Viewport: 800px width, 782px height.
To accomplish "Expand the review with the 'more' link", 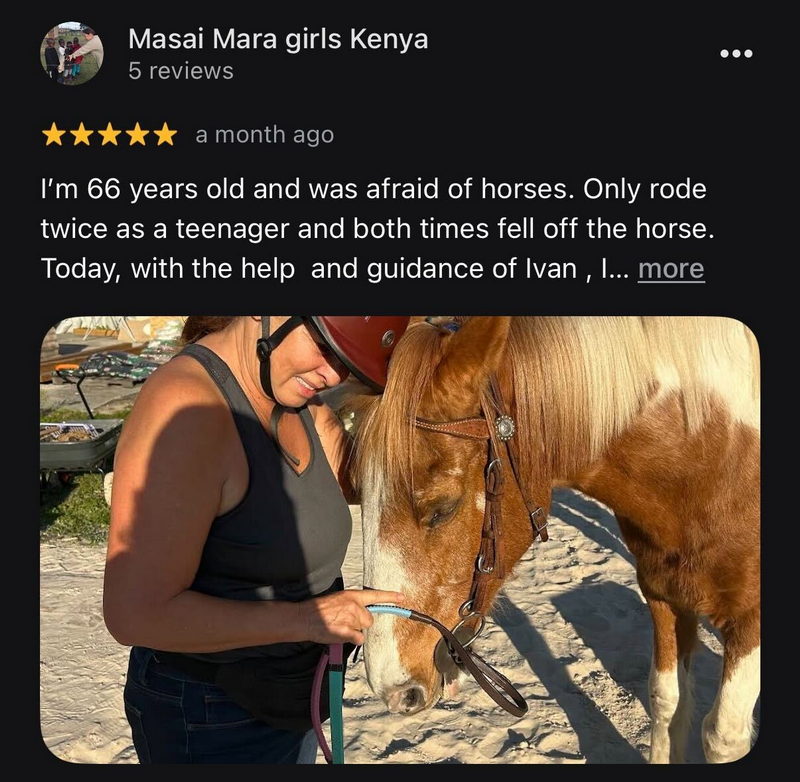I will (671, 269).
